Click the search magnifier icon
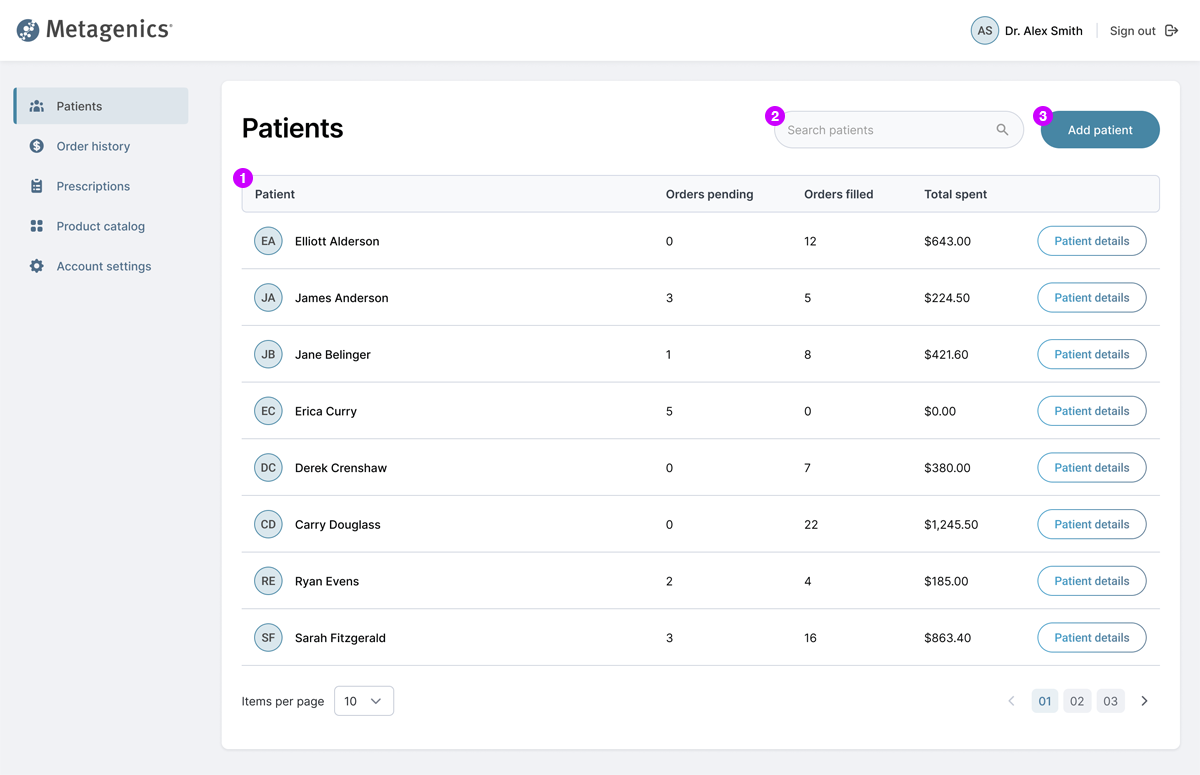The image size is (1200, 775). (x=1002, y=130)
